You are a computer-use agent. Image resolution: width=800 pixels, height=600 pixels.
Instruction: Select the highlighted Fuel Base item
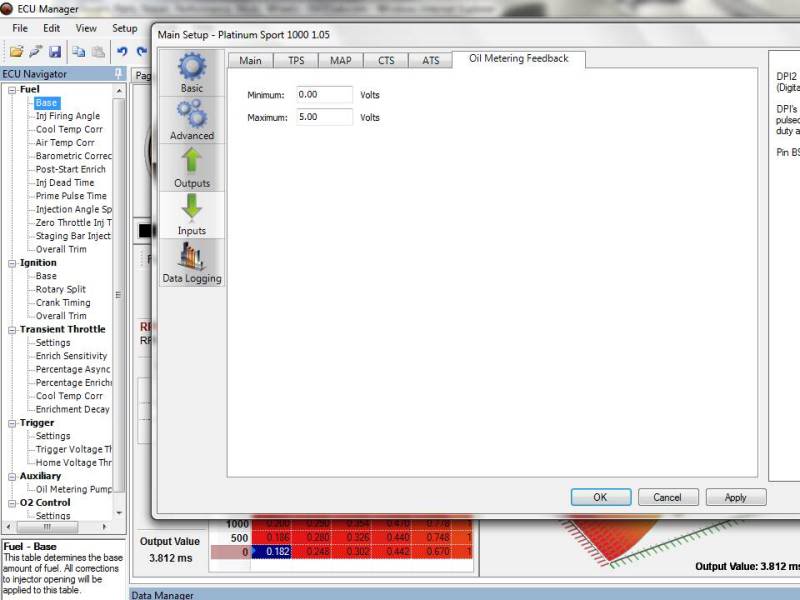click(x=46, y=103)
